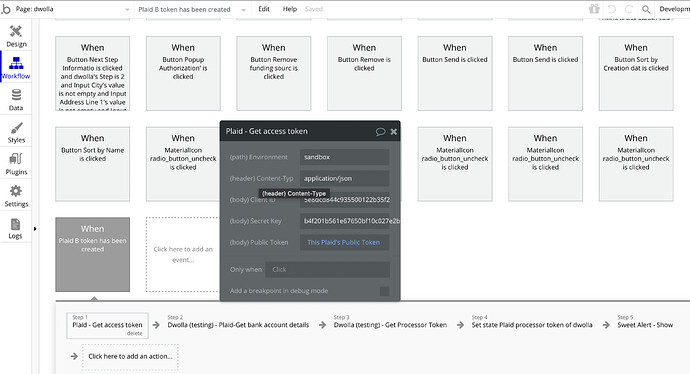Click the redo arrow icon
The width and height of the screenshot is (690, 374).
(x=629, y=9)
